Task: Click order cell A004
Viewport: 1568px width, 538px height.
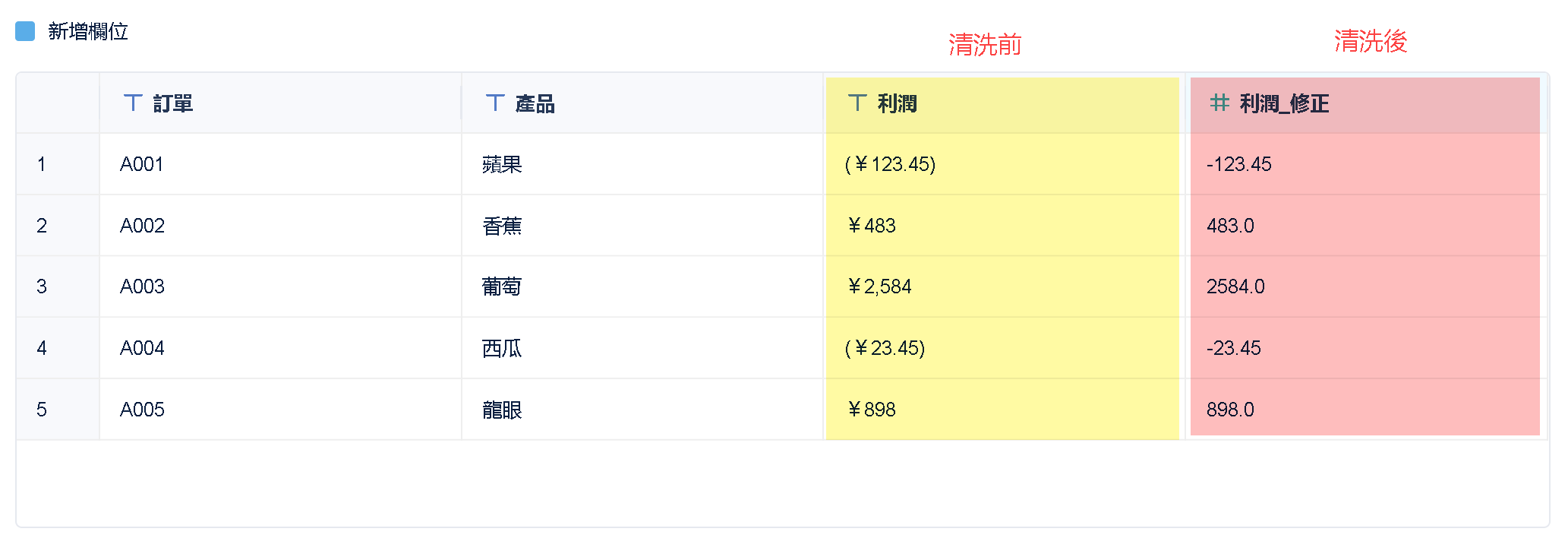Action: [142, 348]
